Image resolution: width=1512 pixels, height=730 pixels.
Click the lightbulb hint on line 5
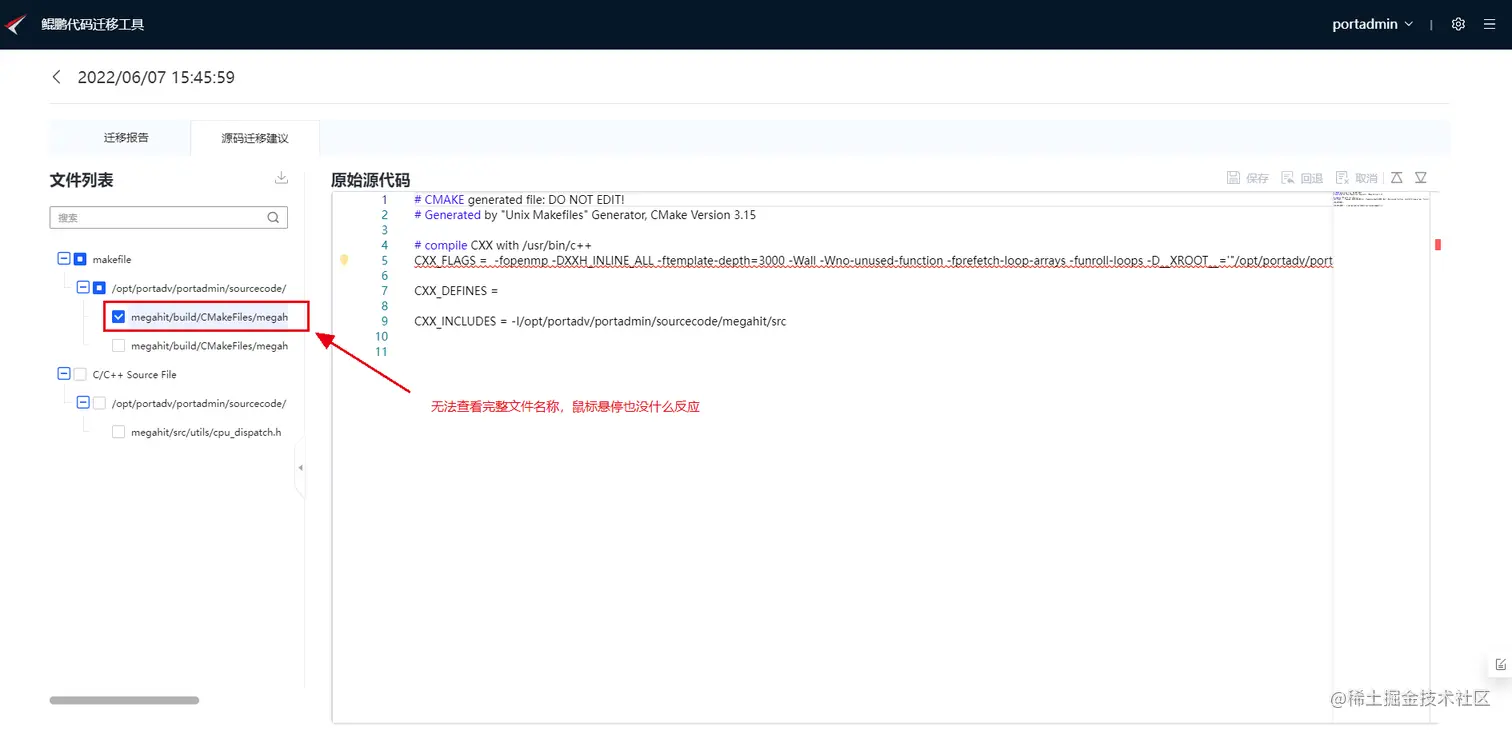pos(344,260)
